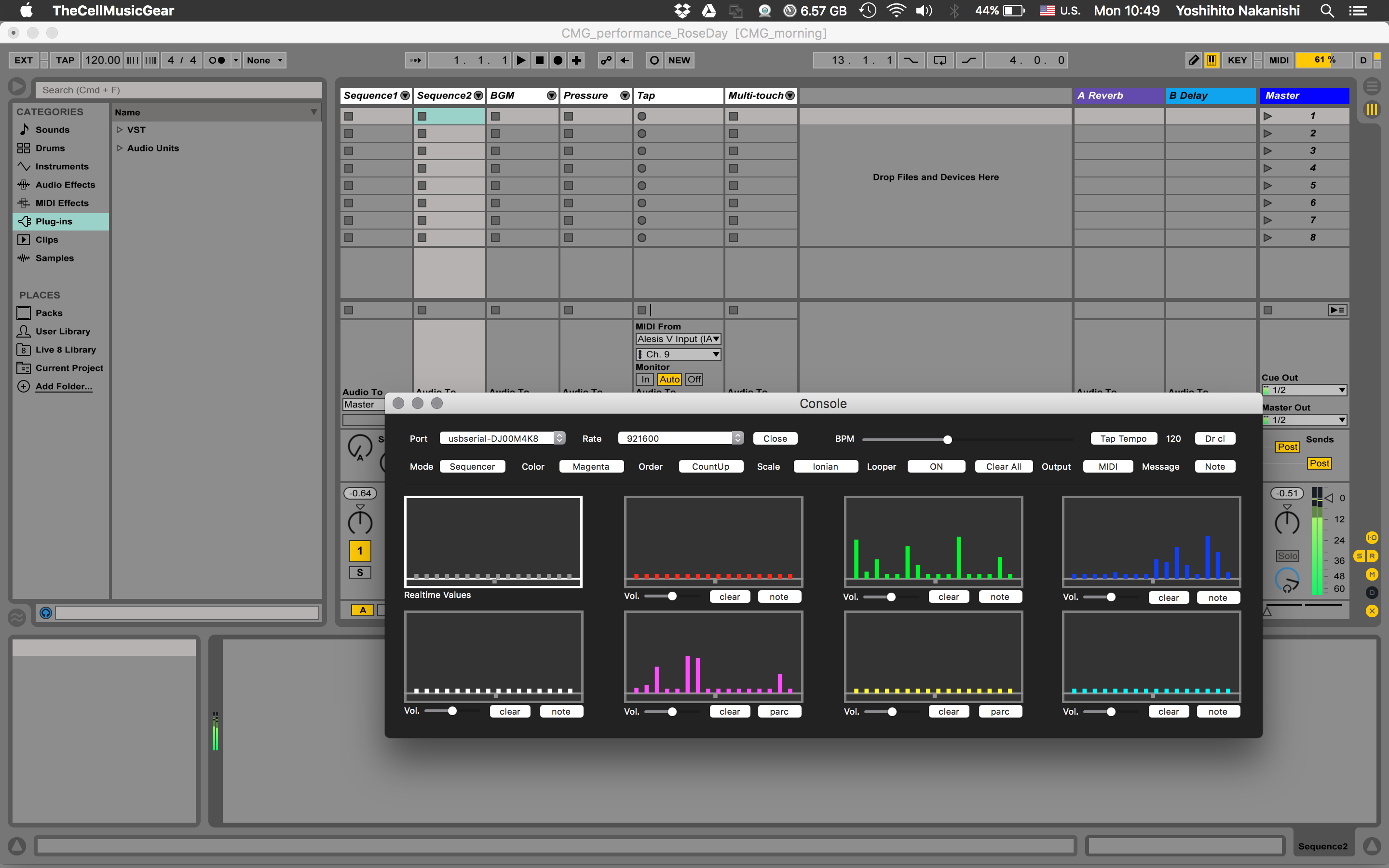Open the quantization None dropdown

tap(265, 60)
